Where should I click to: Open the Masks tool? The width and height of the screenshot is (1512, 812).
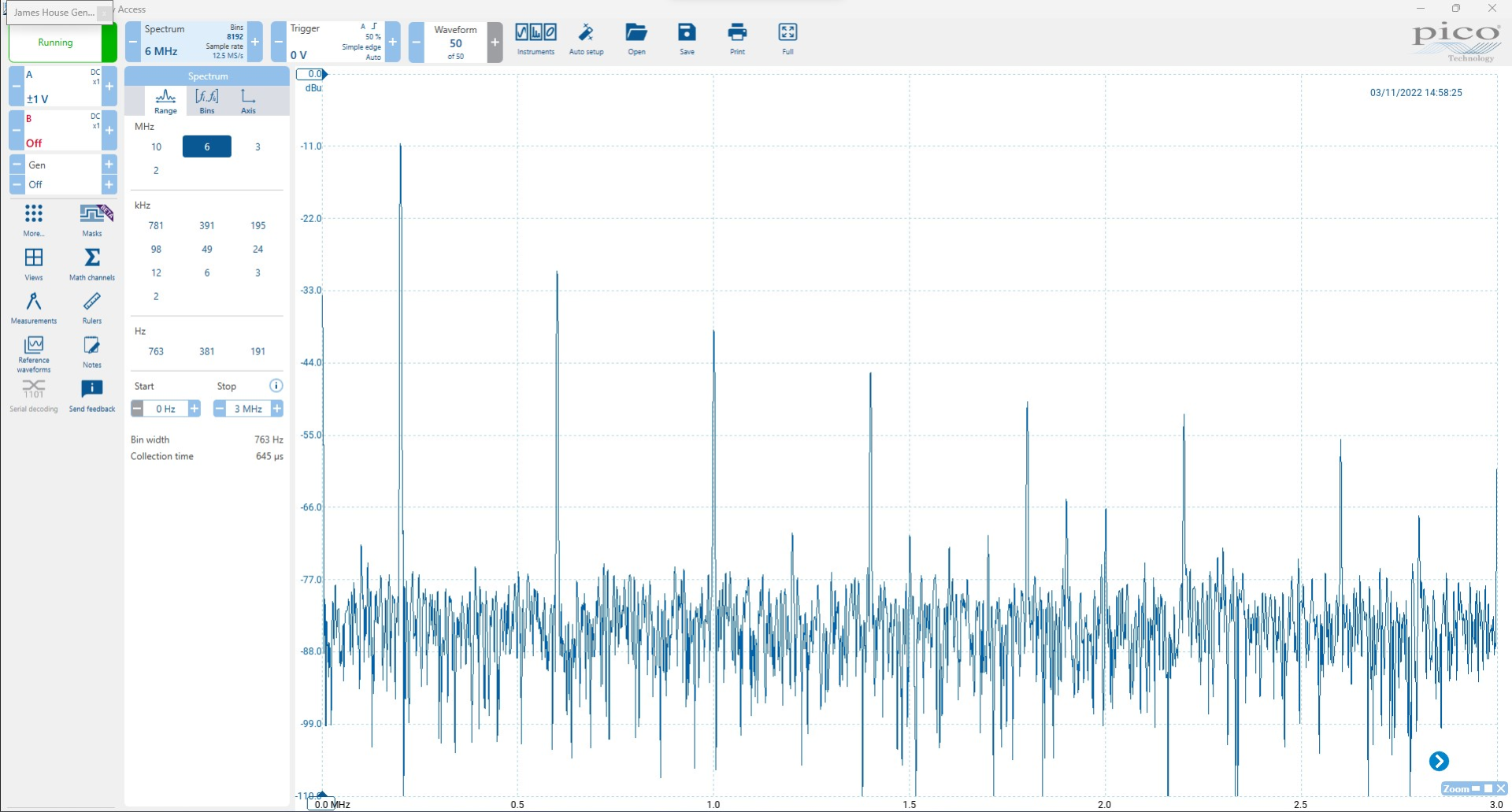pos(92,219)
